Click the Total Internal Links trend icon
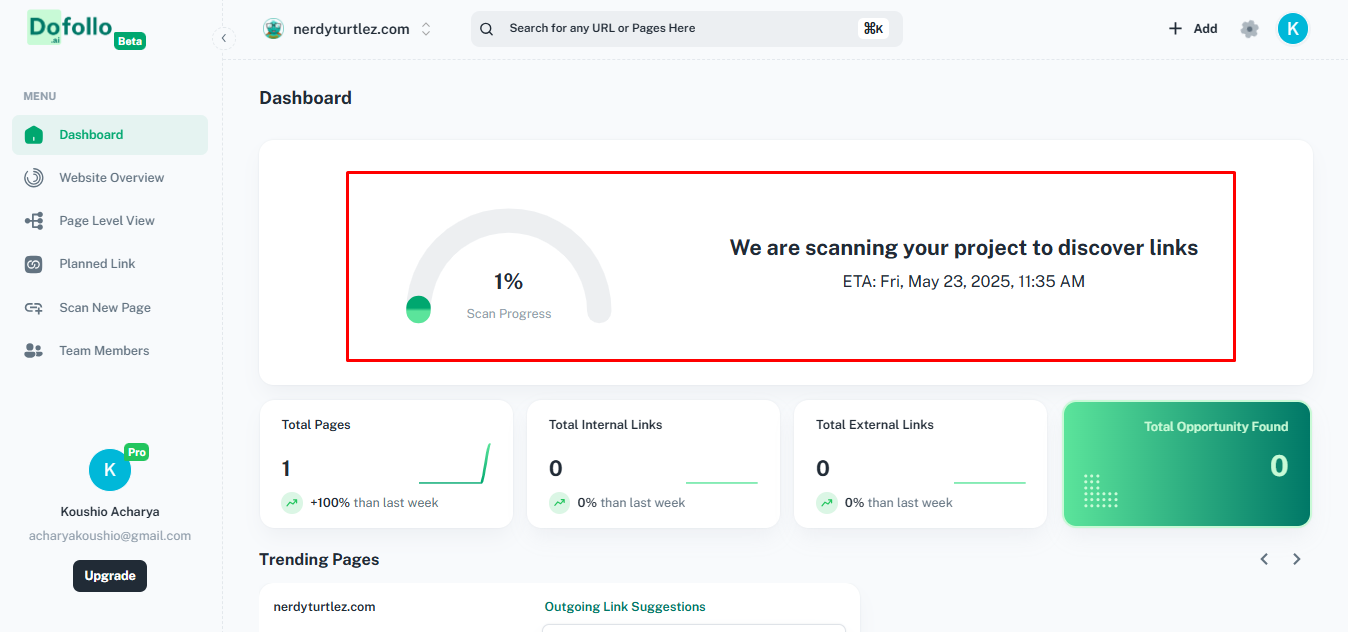 (x=559, y=503)
